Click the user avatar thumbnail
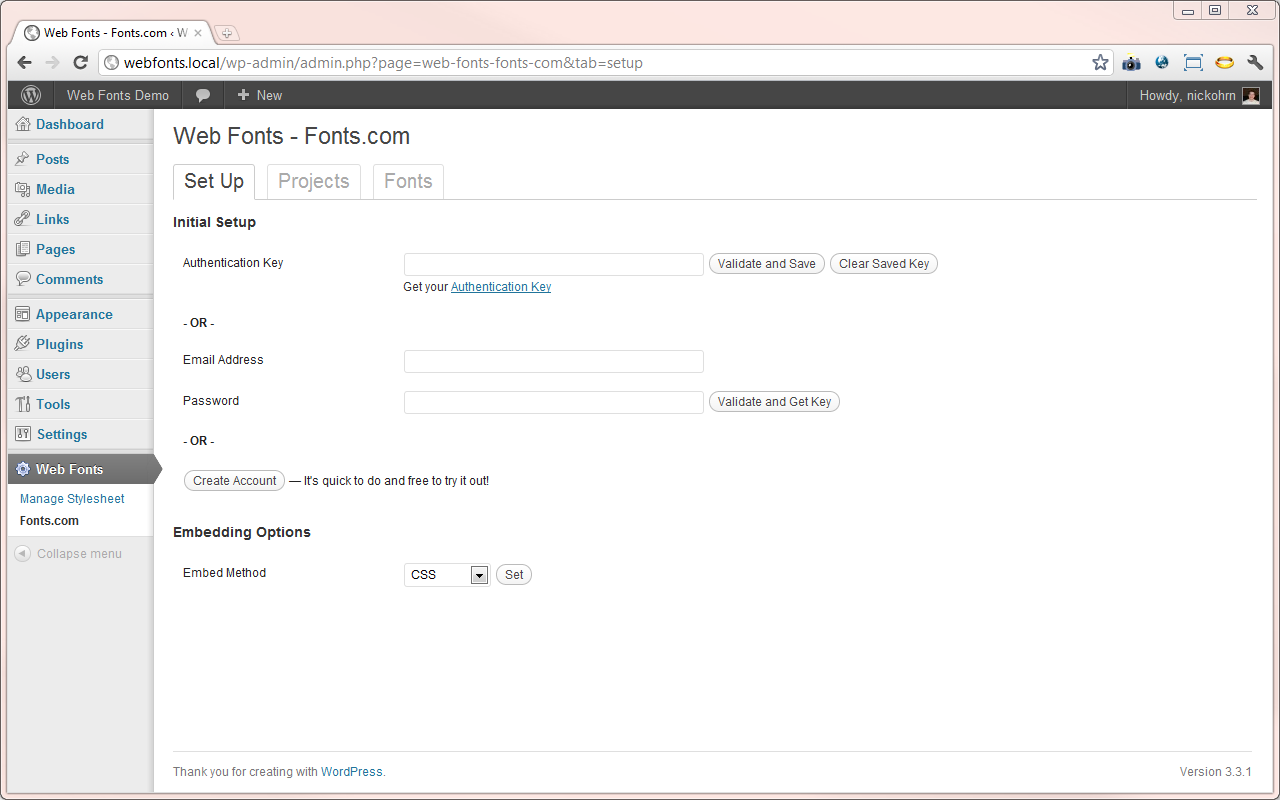Screen dimensions: 1280x800 click(x=1251, y=95)
